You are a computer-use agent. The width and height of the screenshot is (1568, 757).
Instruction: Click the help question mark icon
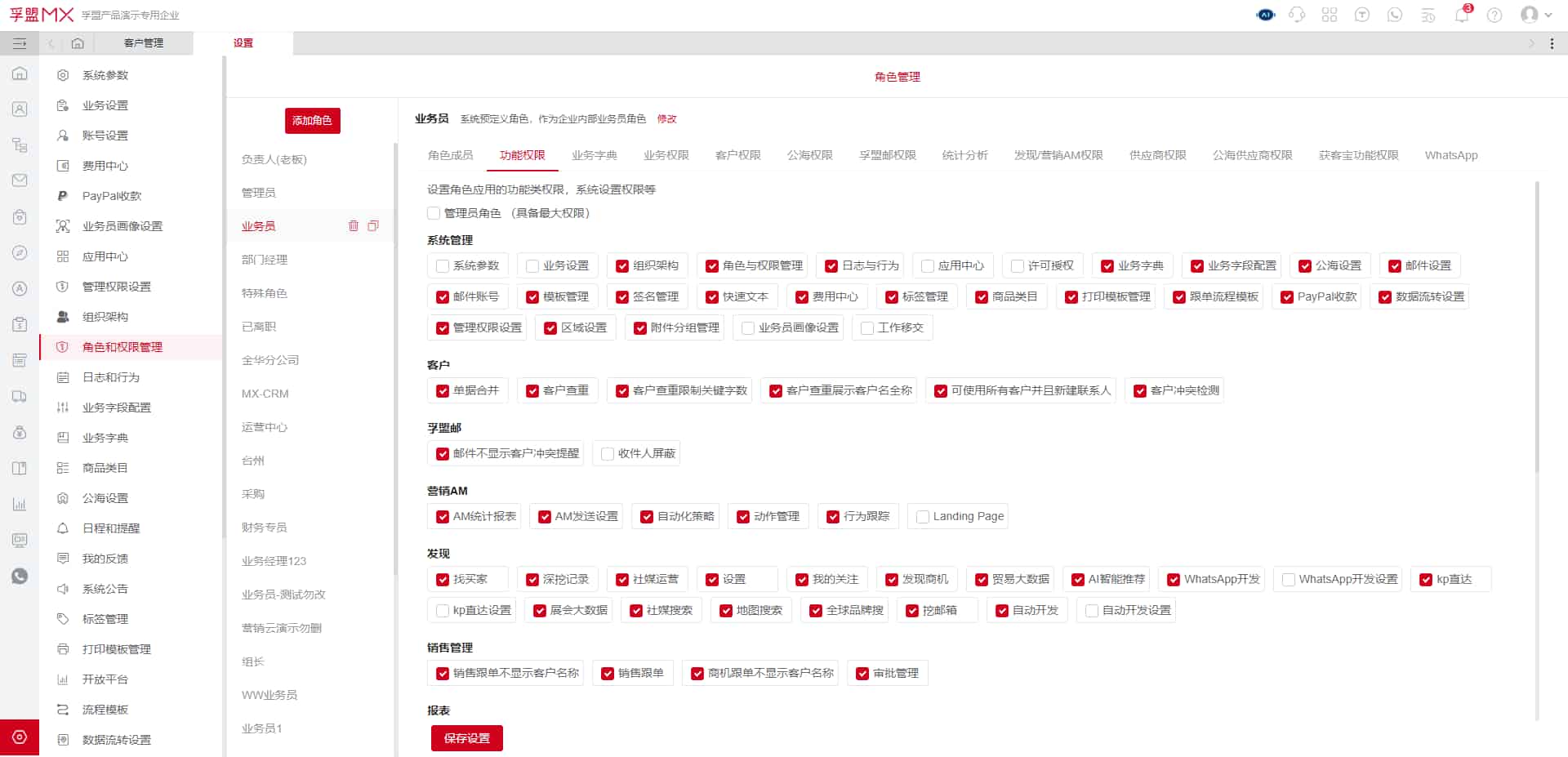click(1494, 15)
